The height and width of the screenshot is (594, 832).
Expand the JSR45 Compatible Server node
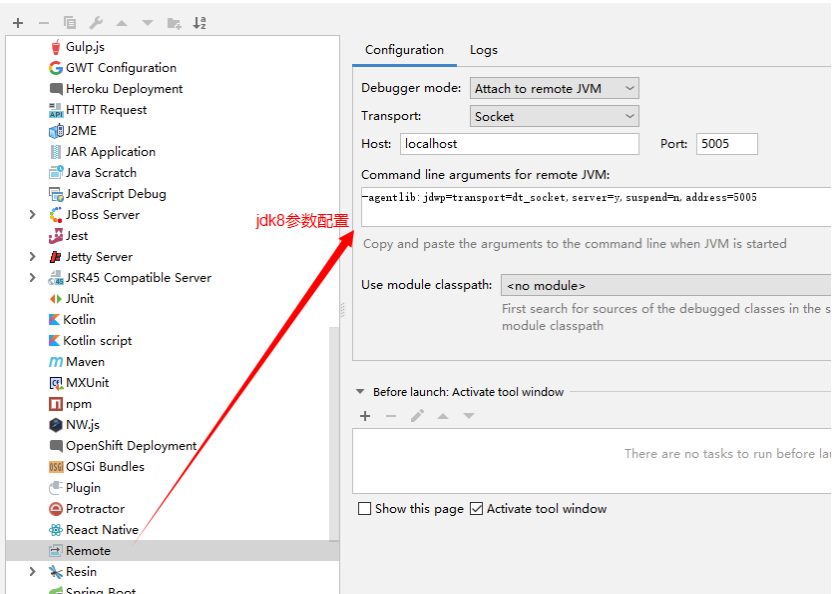pos(32,278)
